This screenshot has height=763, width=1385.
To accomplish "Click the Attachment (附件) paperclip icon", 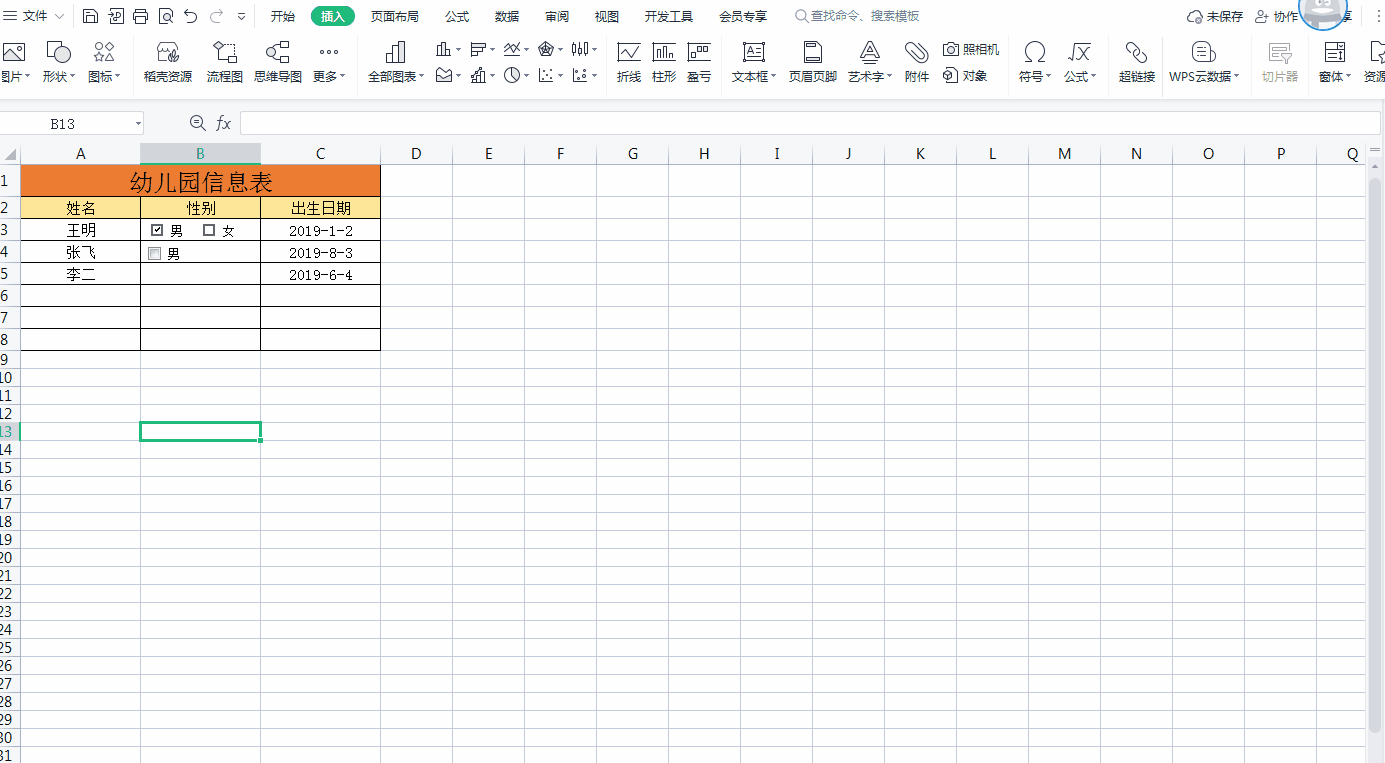I will click(x=917, y=52).
